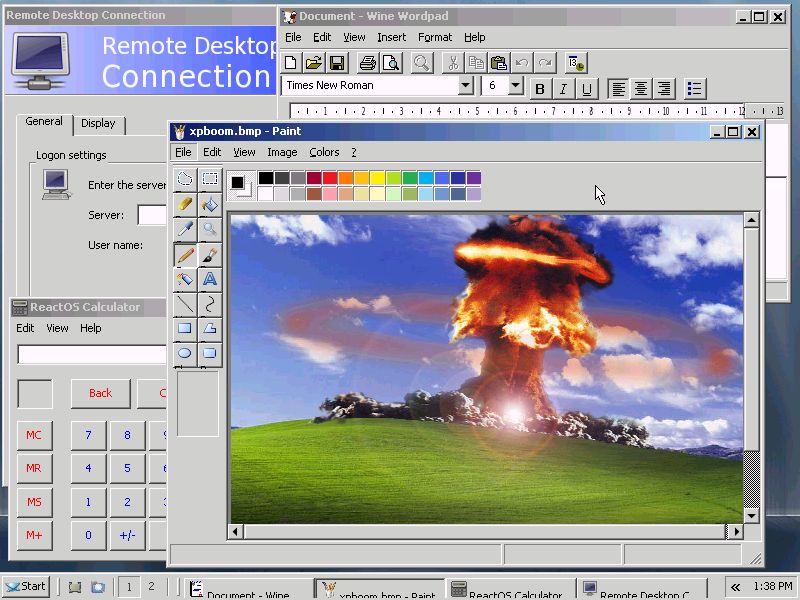Select the Text tool in Paint

tap(208, 279)
